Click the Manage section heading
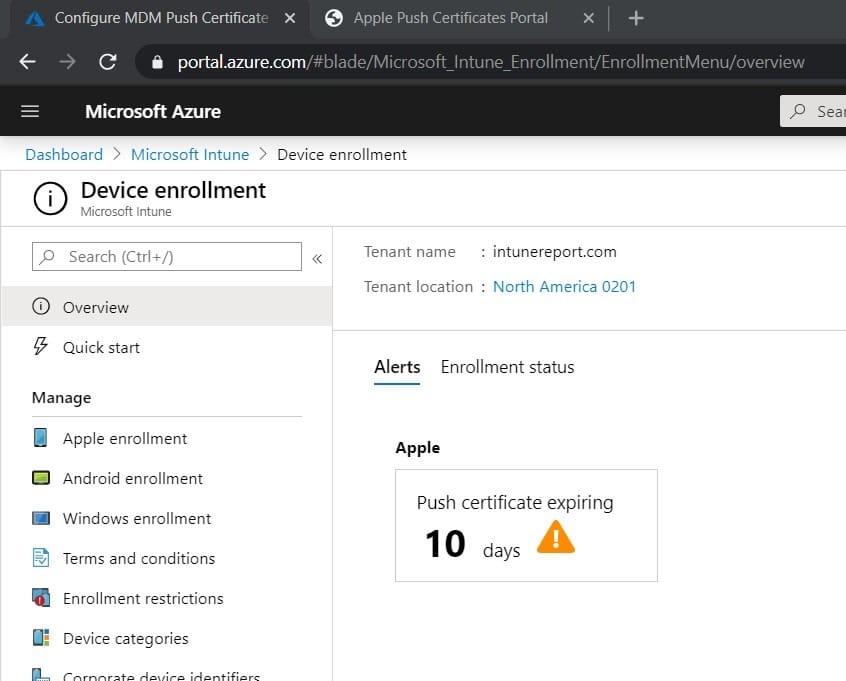The width and height of the screenshot is (846, 681). coord(62,398)
